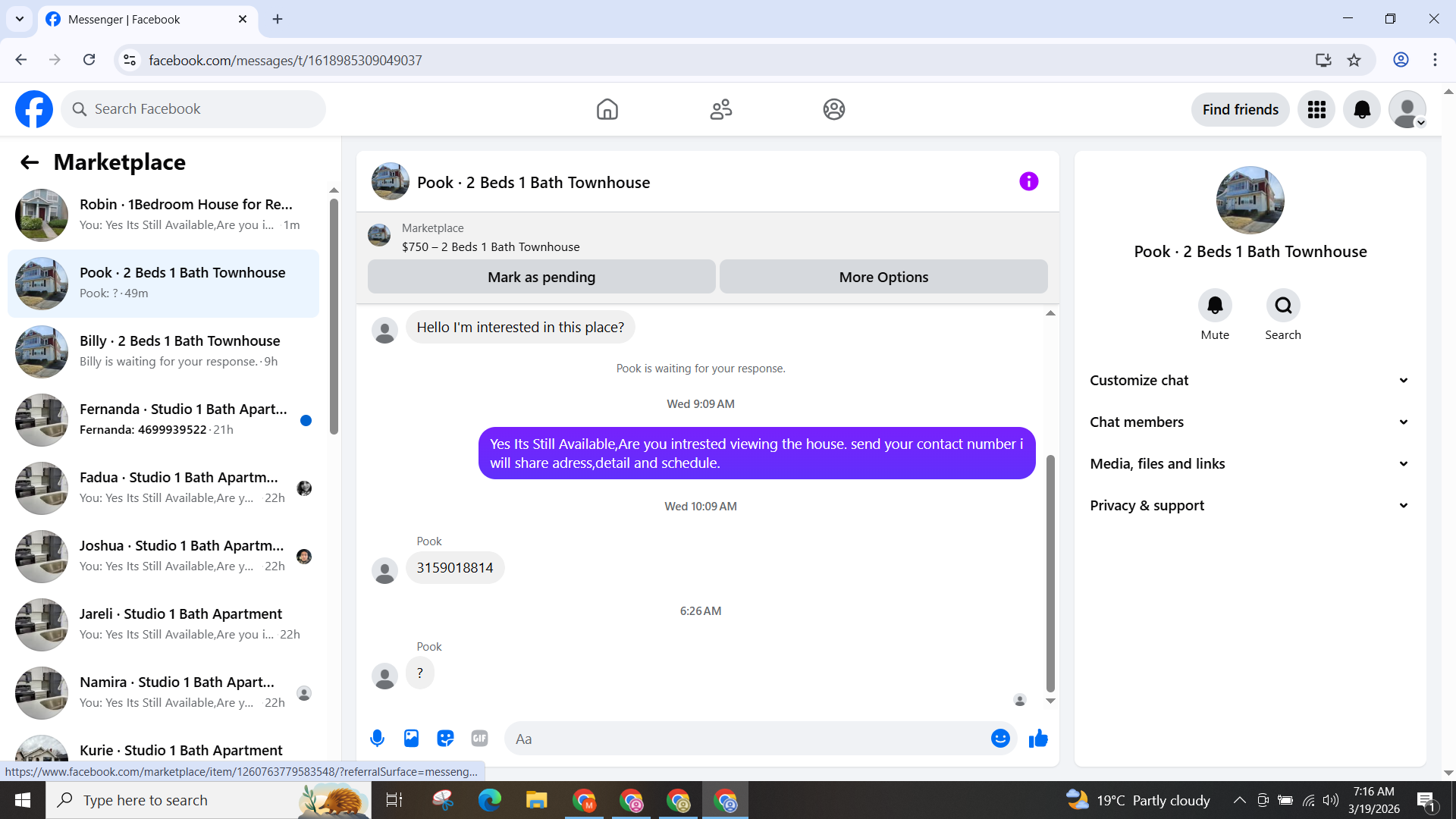Image resolution: width=1456 pixels, height=819 pixels.
Task: Attach a photo with the image icon
Action: 411,738
